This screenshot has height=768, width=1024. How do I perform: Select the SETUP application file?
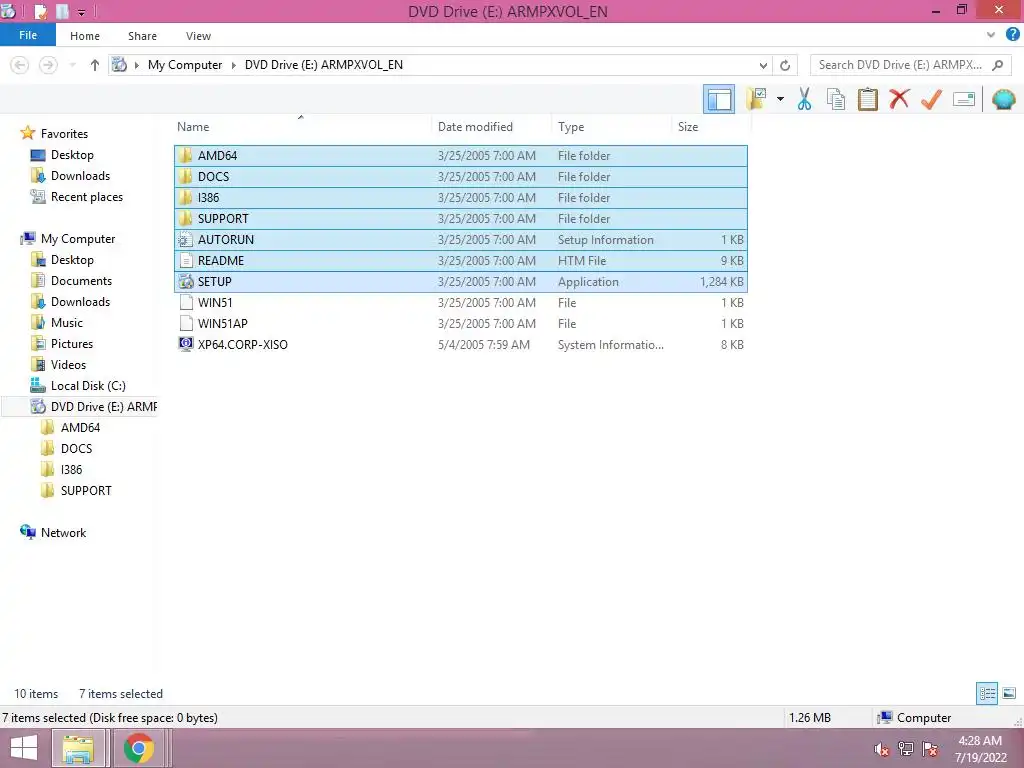[460, 281]
